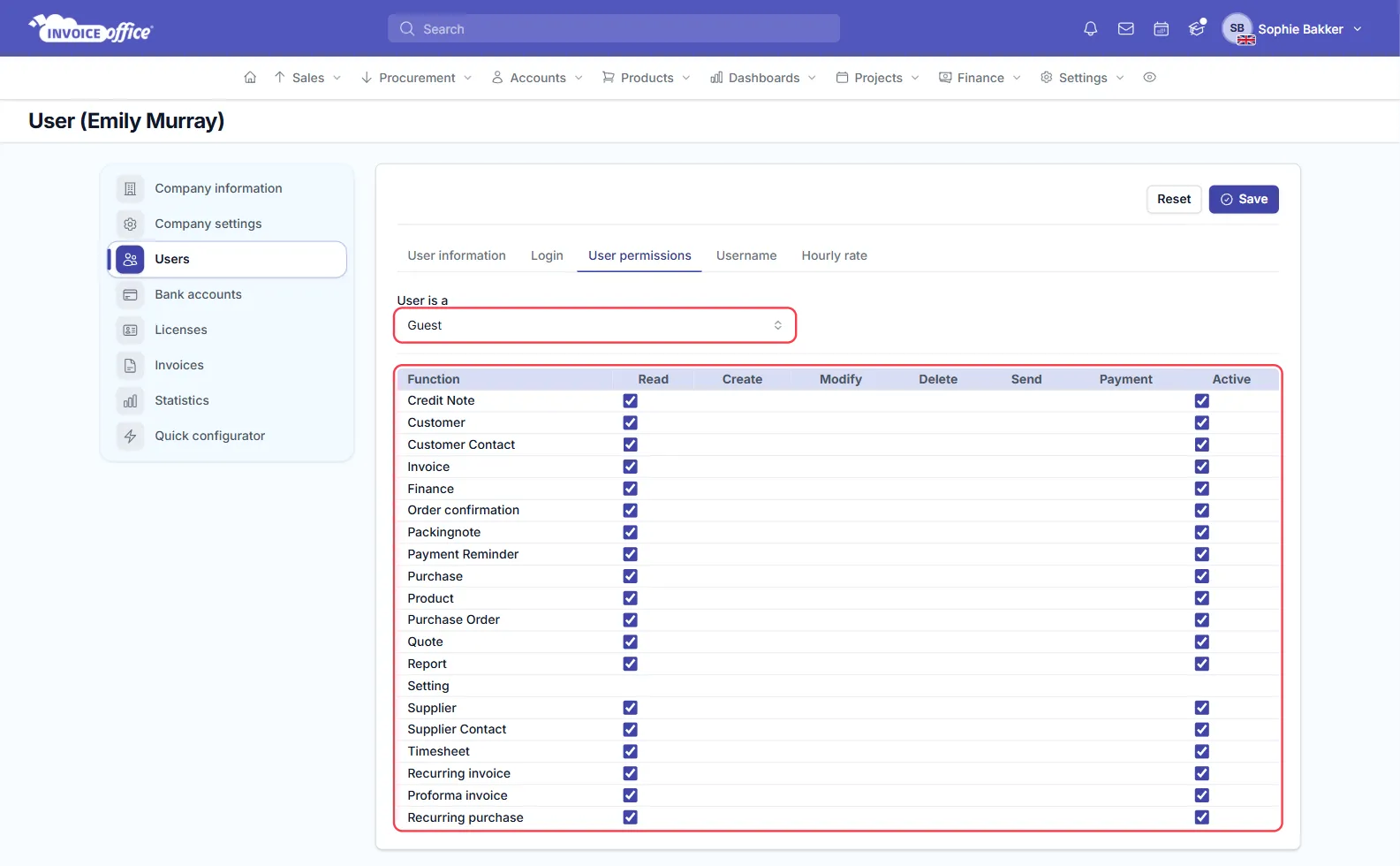Switch to the User information tab
1400x866 pixels.
pyautogui.click(x=457, y=255)
